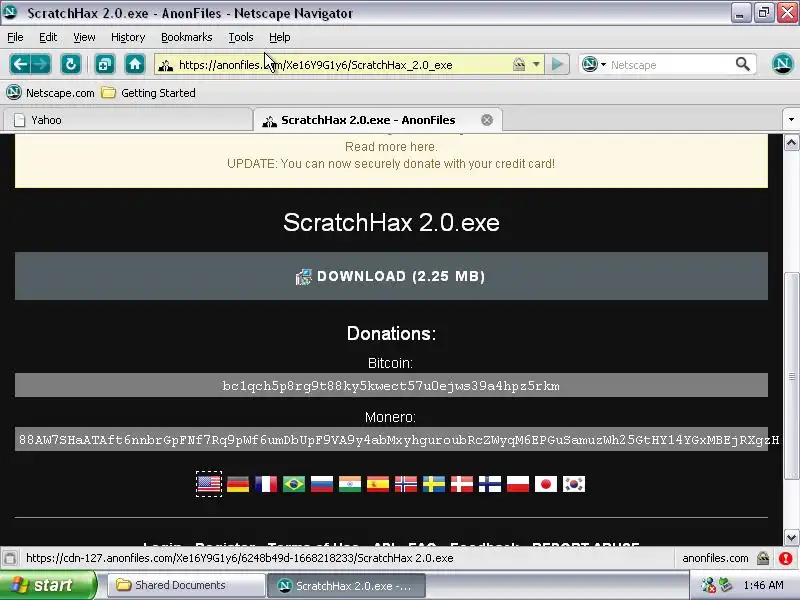This screenshot has width=800, height=600.
Task: Click the scrollbar up arrow
Action: pos(791,142)
